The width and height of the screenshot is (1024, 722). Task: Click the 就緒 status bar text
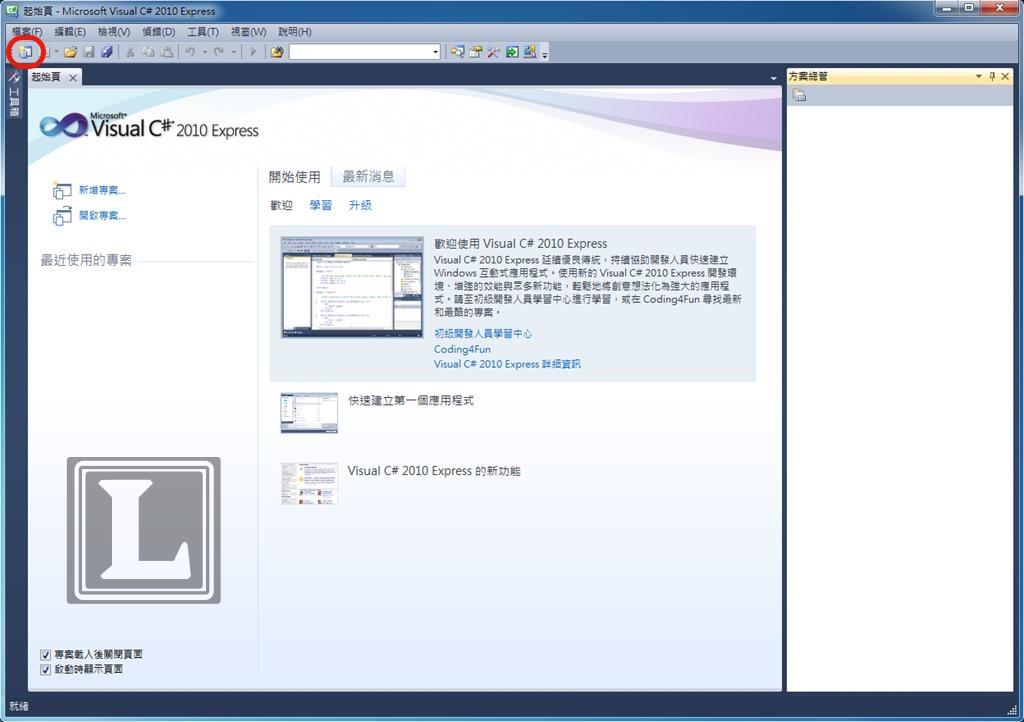tap(19, 706)
